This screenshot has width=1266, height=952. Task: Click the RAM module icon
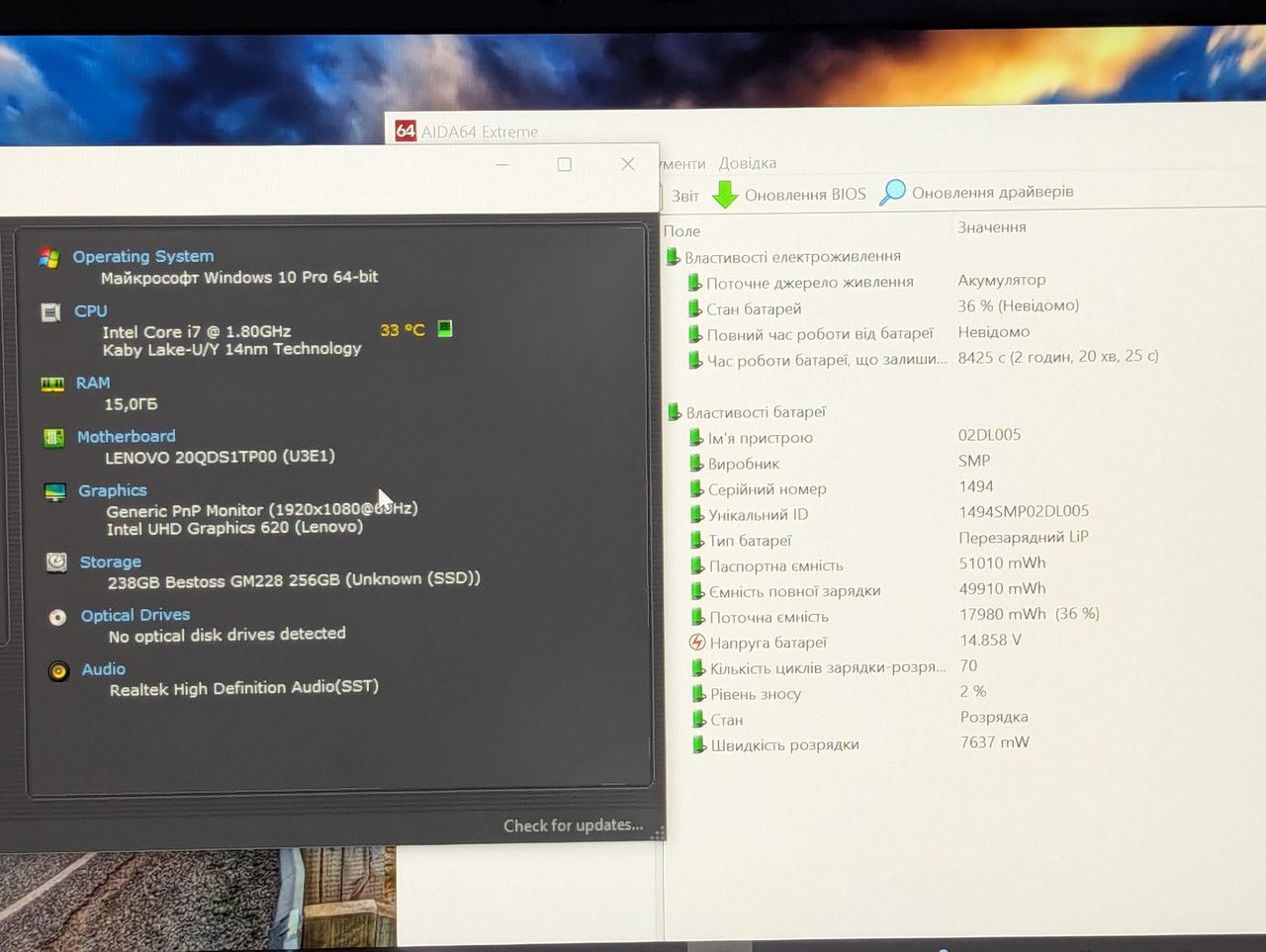[x=52, y=384]
